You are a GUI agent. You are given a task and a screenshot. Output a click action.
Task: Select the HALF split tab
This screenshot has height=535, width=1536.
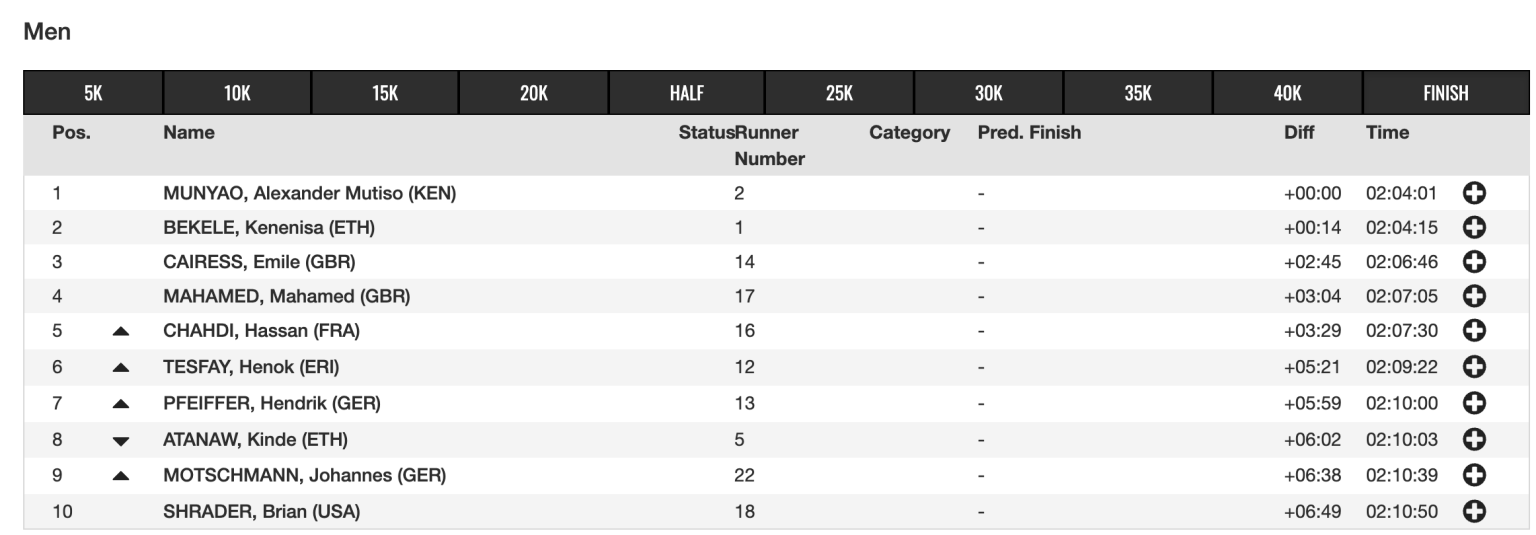click(687, 93)
